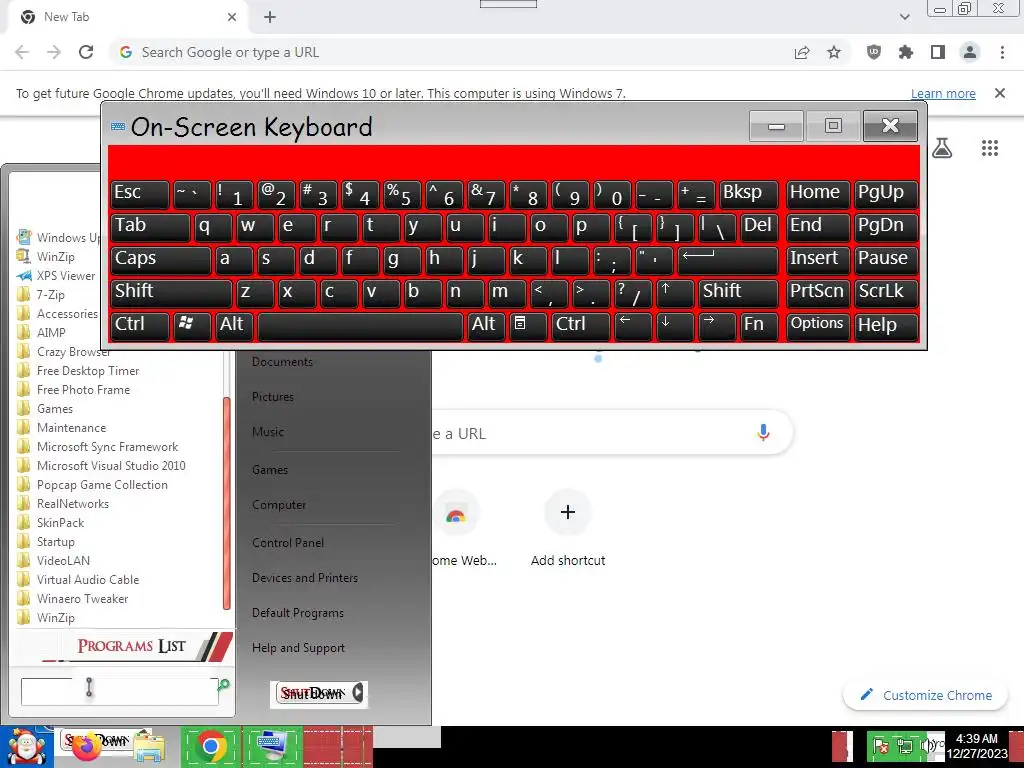
Task: Toggle Insert key on keyboard
Action: (818, 259)
